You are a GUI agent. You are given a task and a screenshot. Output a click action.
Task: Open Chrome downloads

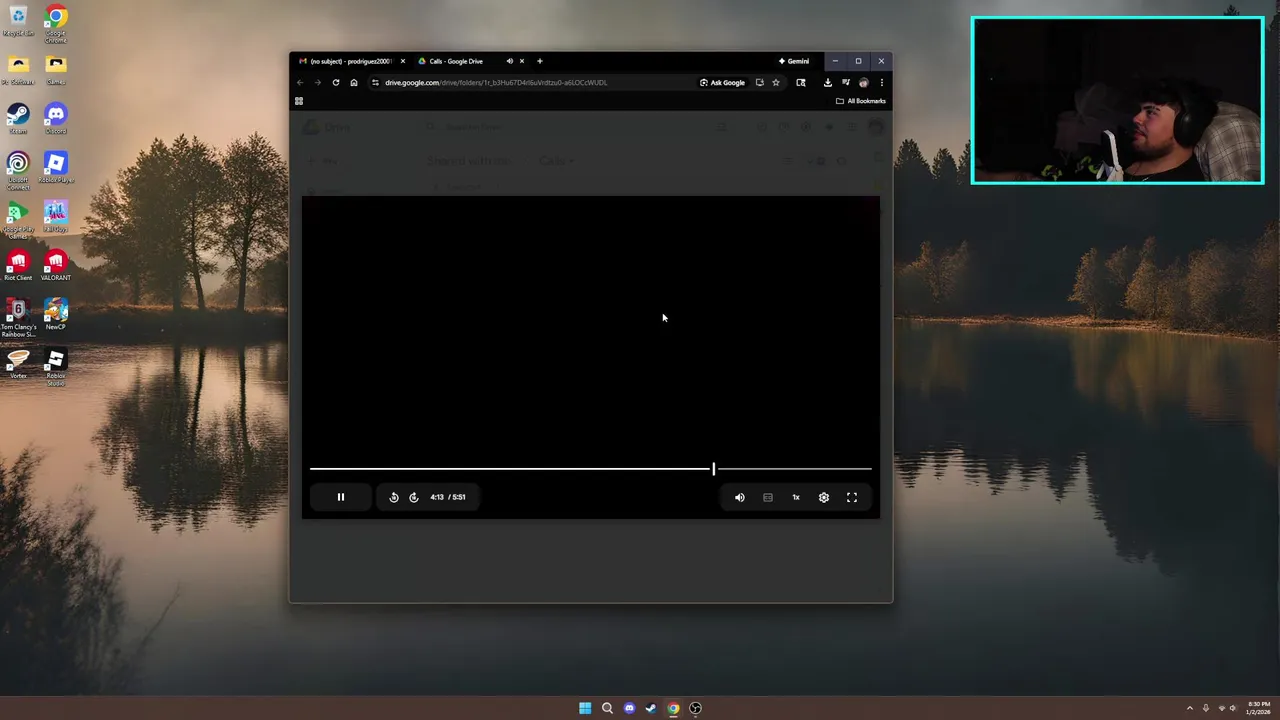(828, 82)
